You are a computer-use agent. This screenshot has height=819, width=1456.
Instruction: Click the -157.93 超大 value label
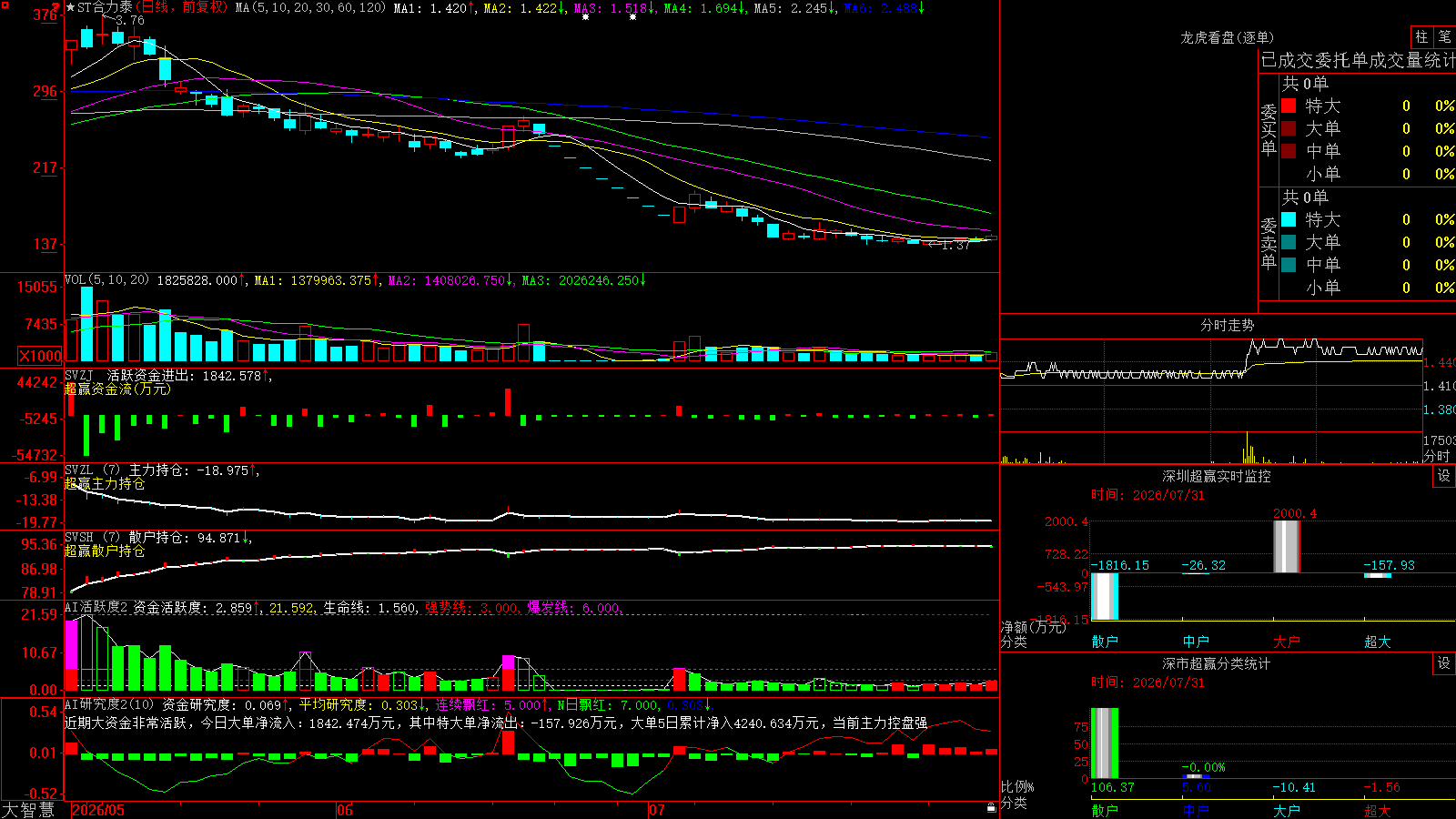click(1389, 565)
